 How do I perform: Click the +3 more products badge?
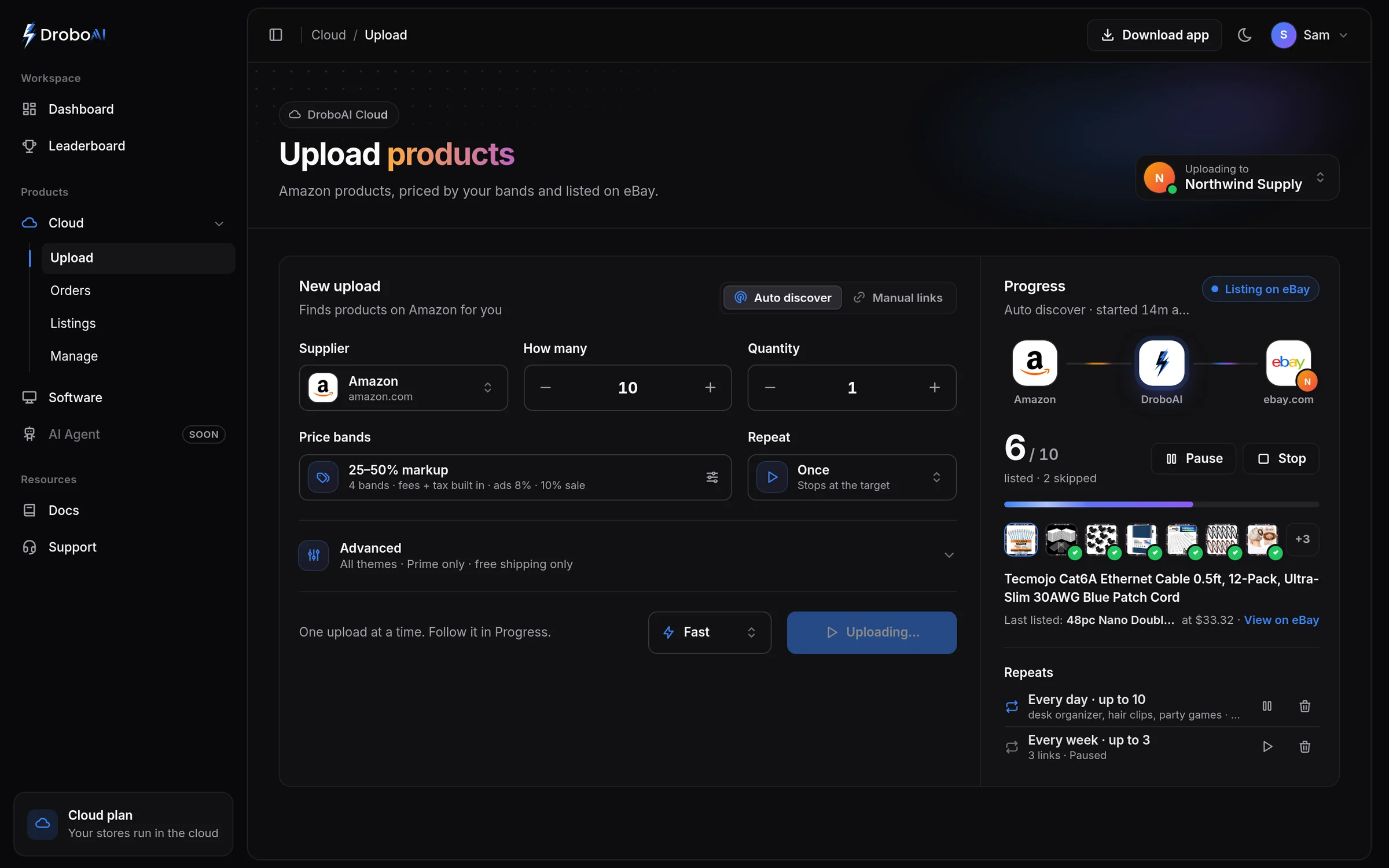1302,539
